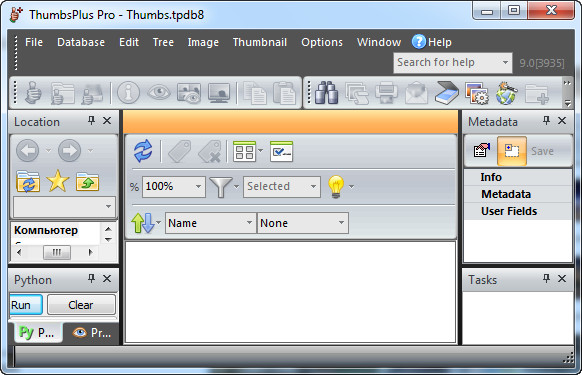
Task: Toggle the checkmark selection view icon
Action: (282, 151)
